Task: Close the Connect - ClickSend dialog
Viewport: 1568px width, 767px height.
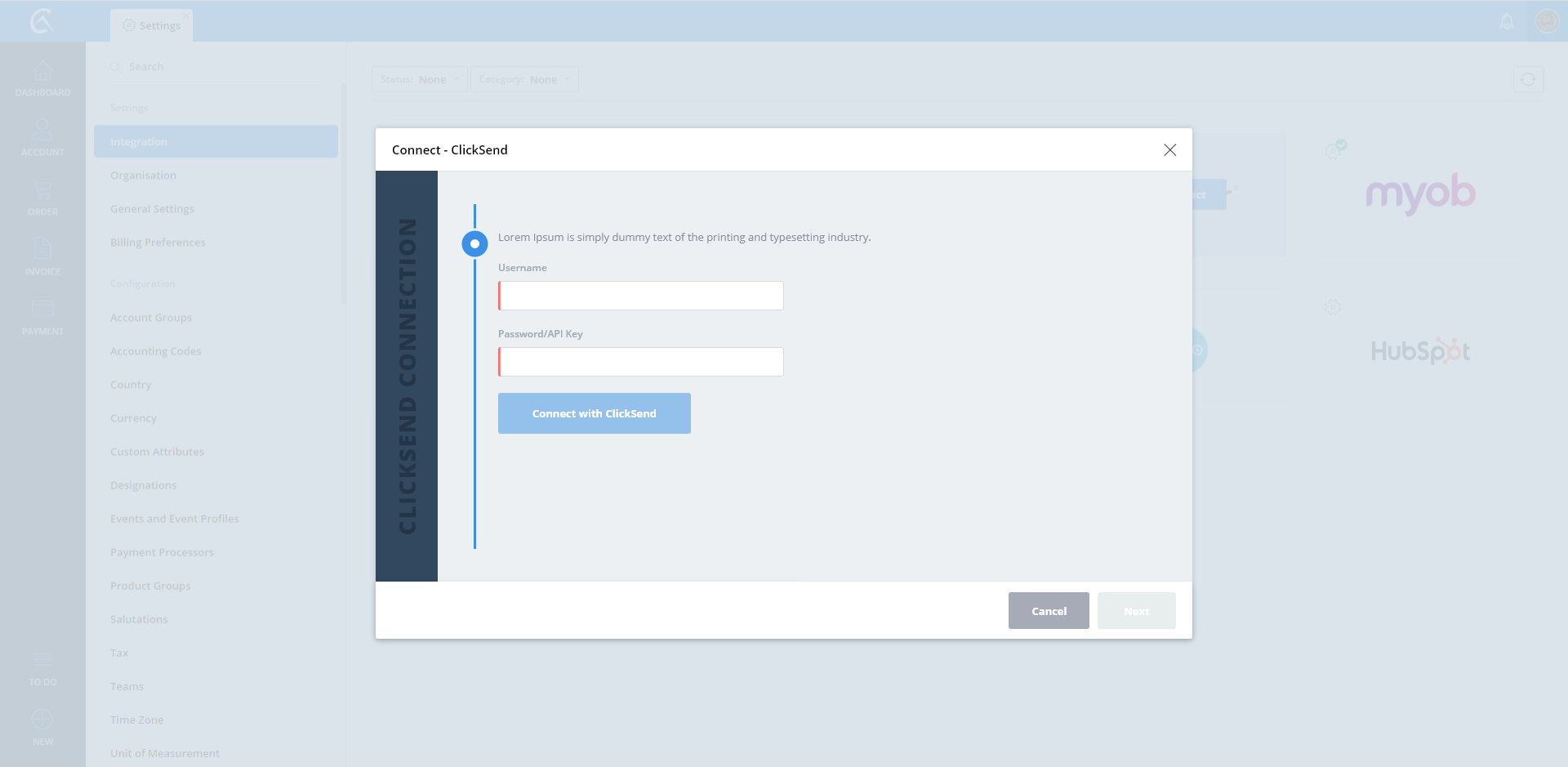Action: pos(1169,149)
